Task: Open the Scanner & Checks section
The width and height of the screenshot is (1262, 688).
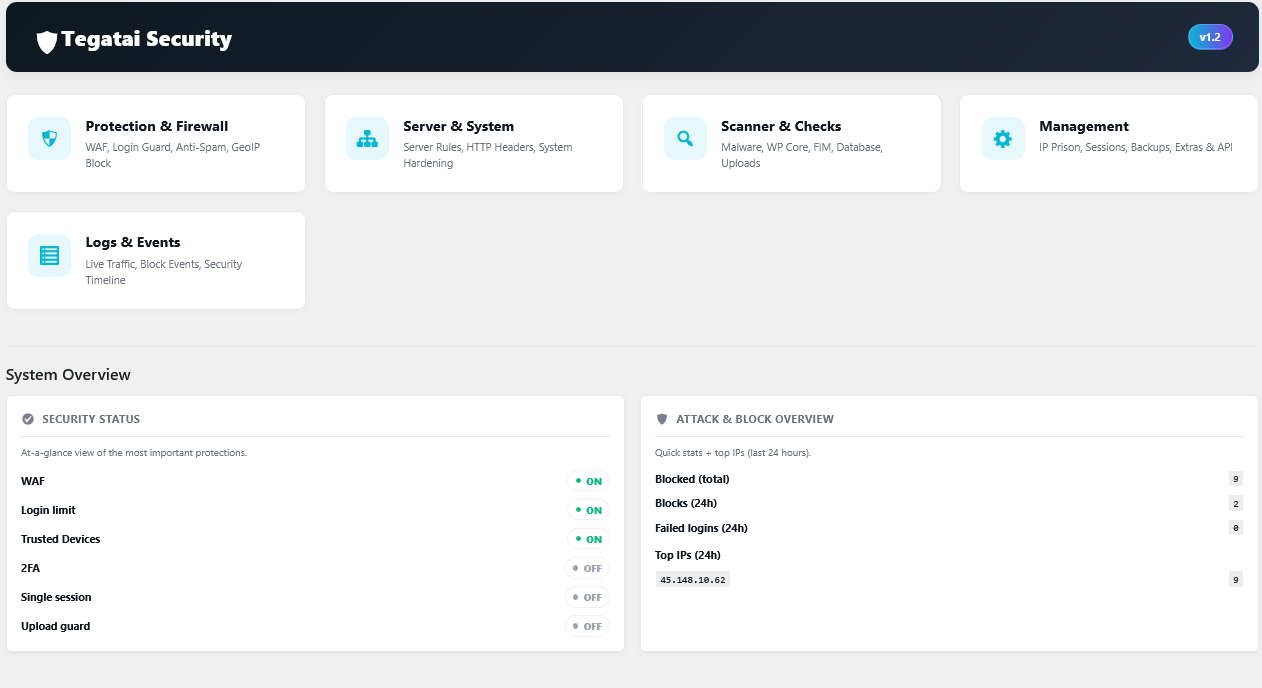Action: coord(792,144)
